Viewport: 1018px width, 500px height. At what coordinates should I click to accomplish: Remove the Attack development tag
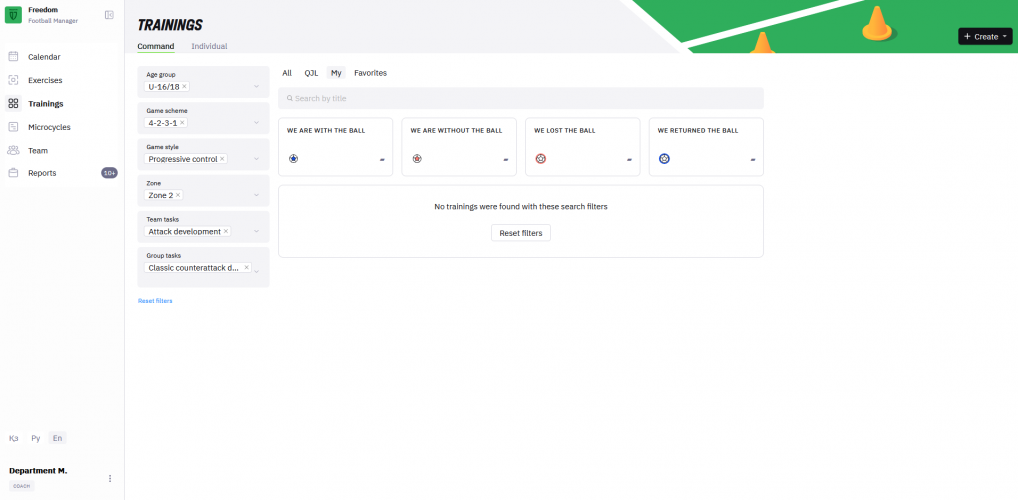click(x=226, y=231)
